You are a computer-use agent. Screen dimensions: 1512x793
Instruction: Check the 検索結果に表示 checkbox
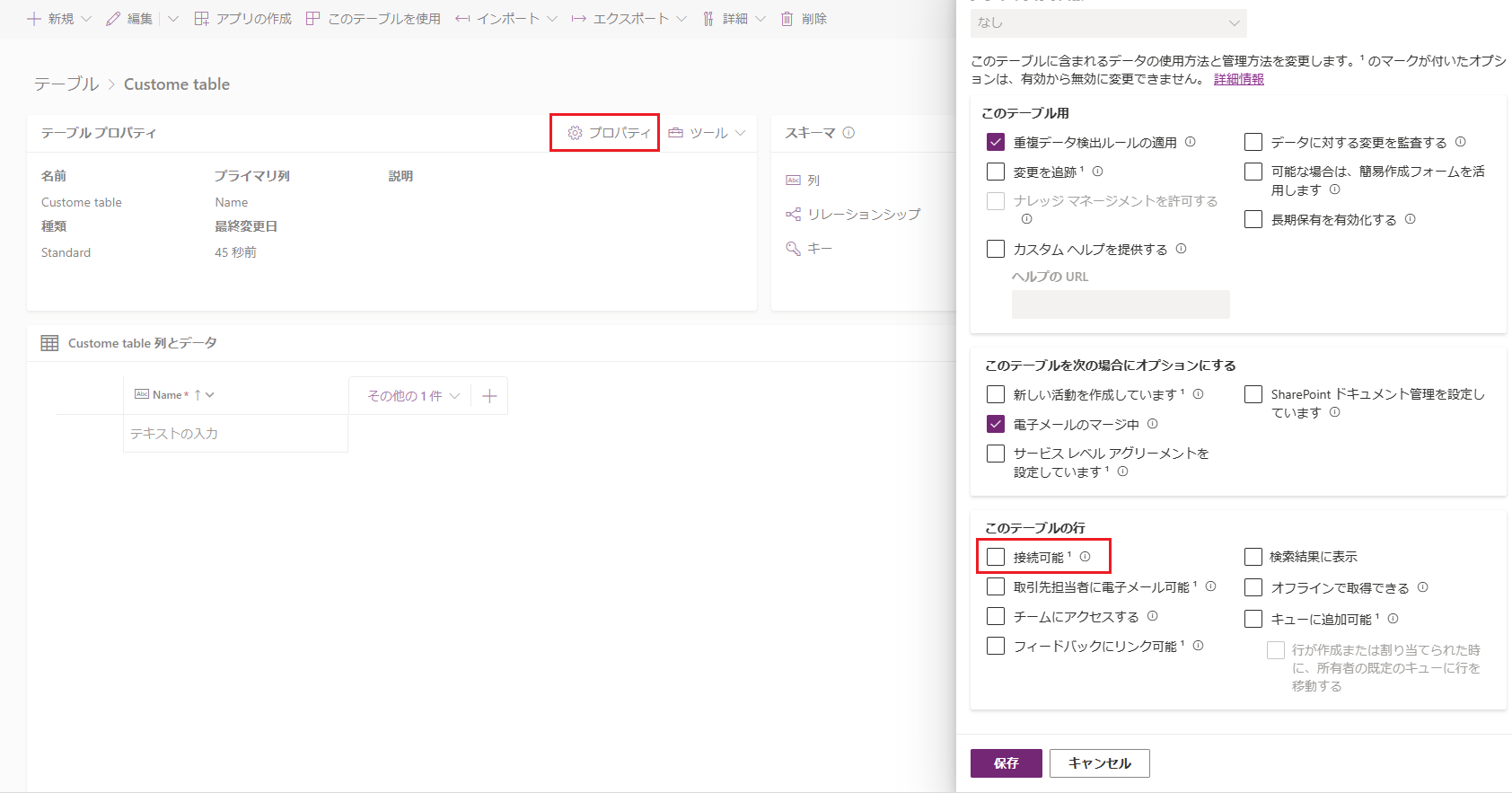pyautogui.click(x=1253, y=557)
